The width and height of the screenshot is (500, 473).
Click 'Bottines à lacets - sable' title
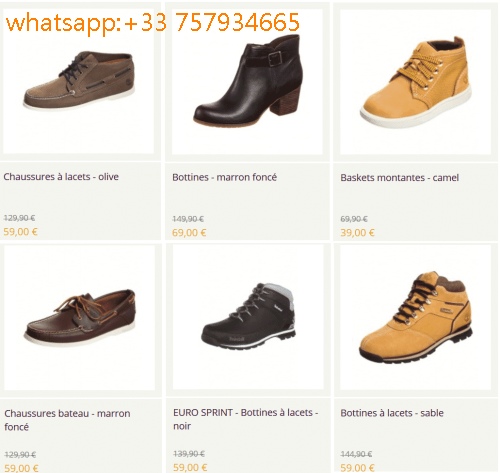coord(392,413)
